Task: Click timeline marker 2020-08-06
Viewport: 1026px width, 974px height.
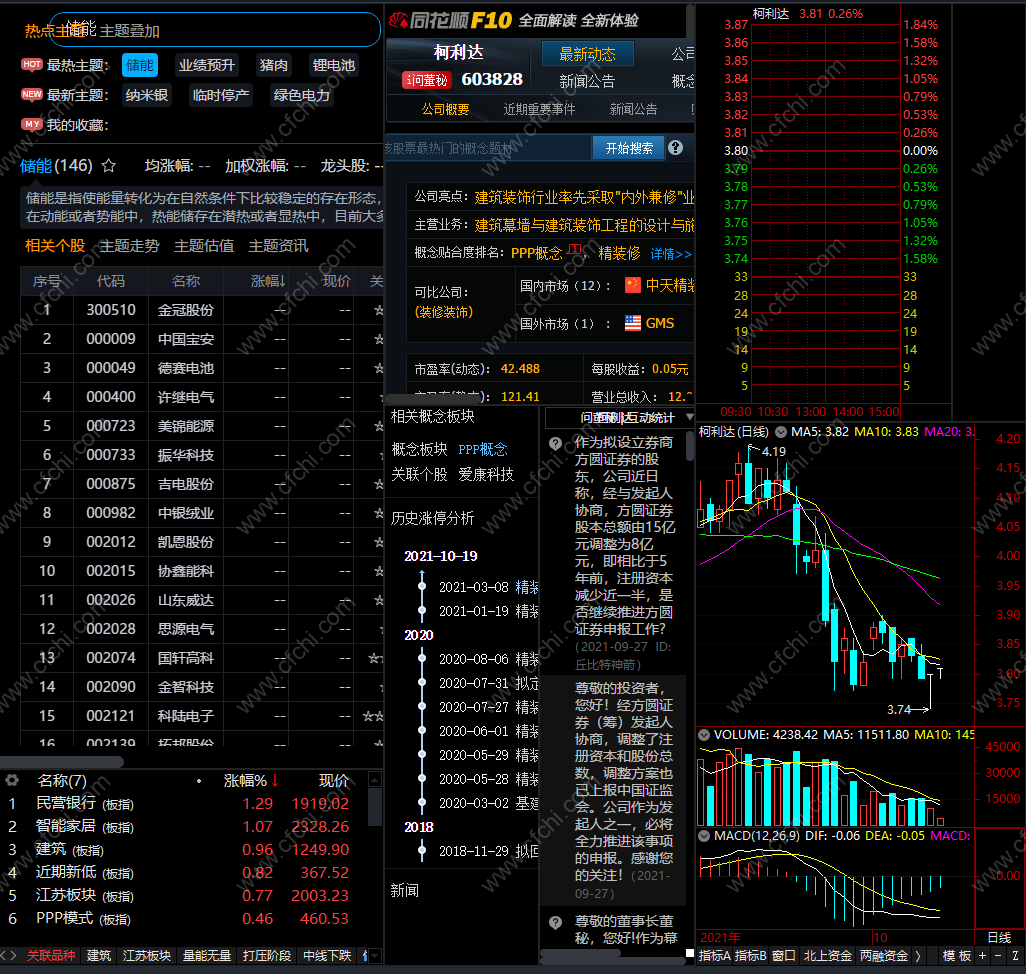Action: tap(422, 659)
